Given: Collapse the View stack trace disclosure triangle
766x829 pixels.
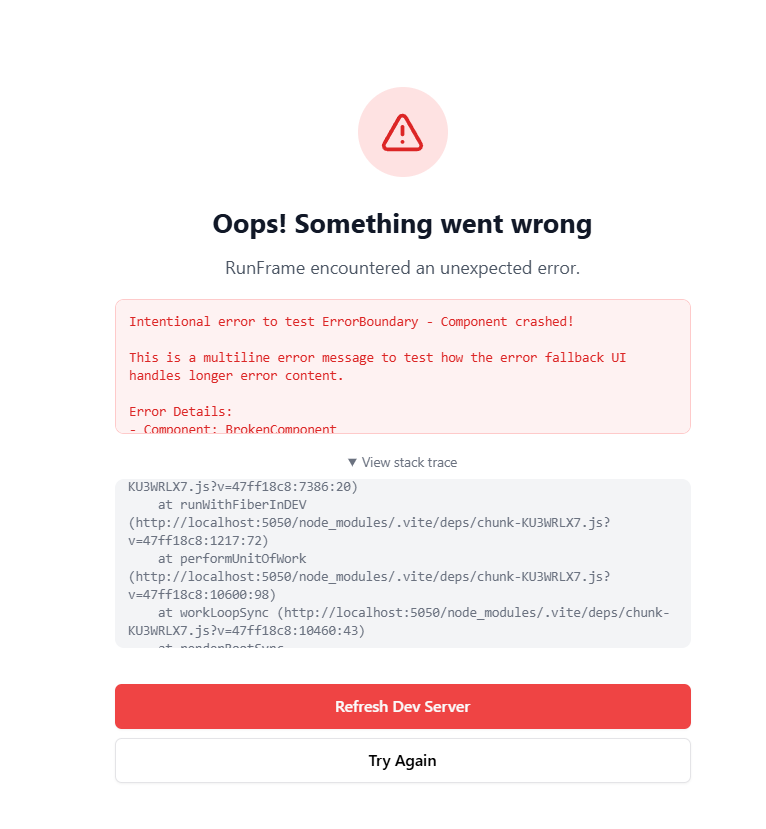Looking at the screenshot, I should click(352, 463).
